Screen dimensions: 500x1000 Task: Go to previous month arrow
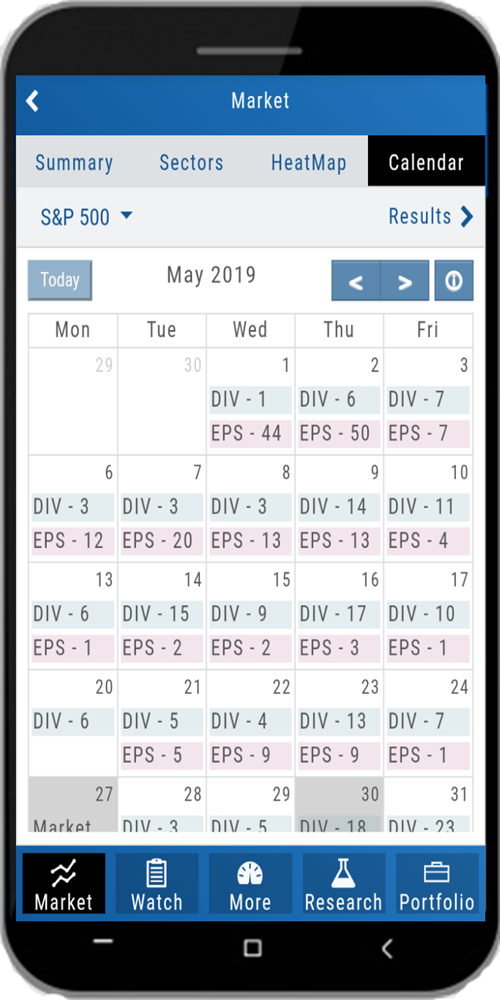coord(356,281)
